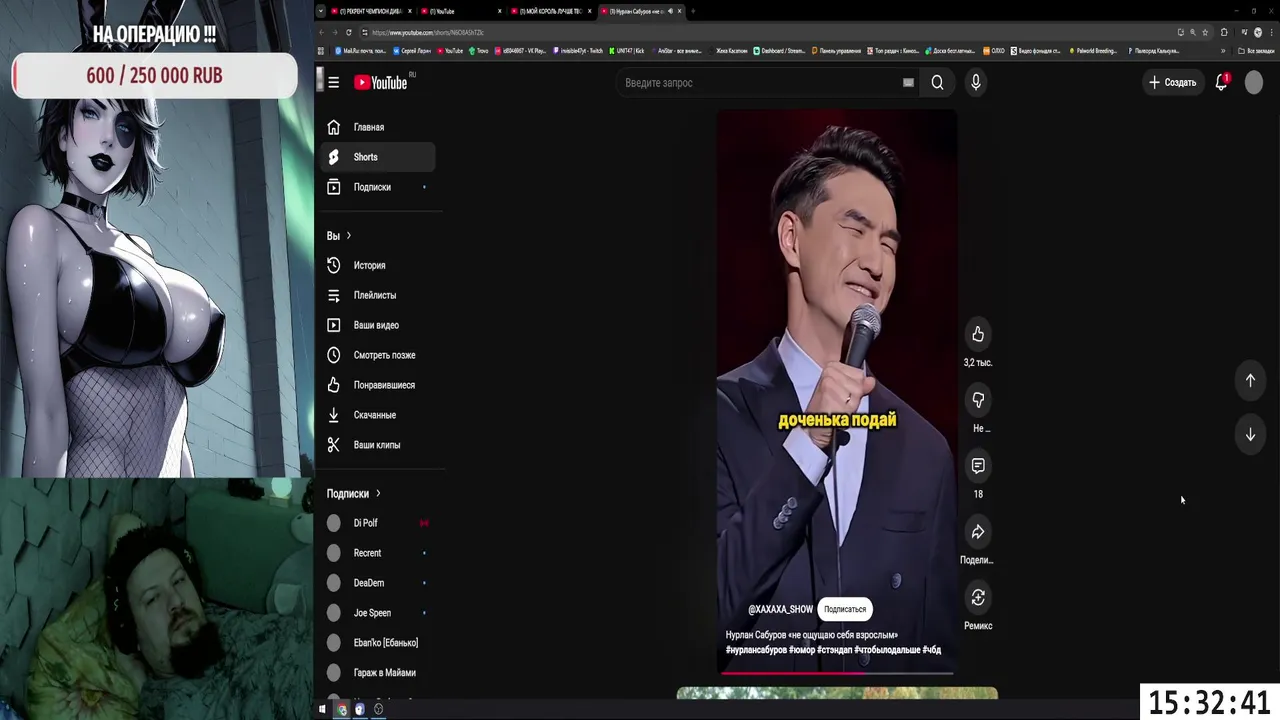
Task: Show more bookmarks via the double chevron
Action: point(1222,51)
